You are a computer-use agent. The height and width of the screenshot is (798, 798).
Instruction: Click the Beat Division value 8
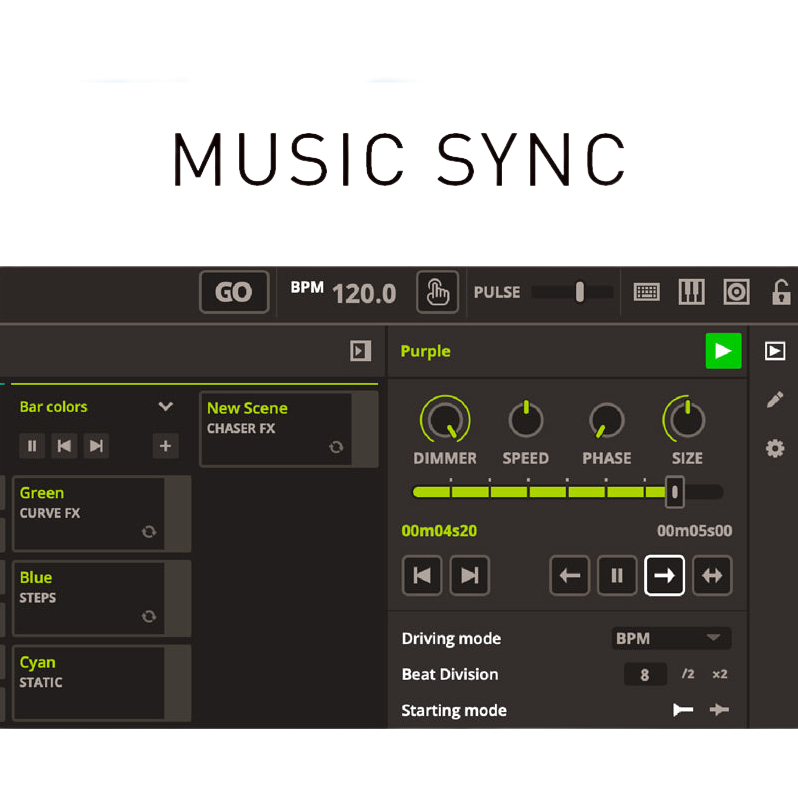[645, 675]
